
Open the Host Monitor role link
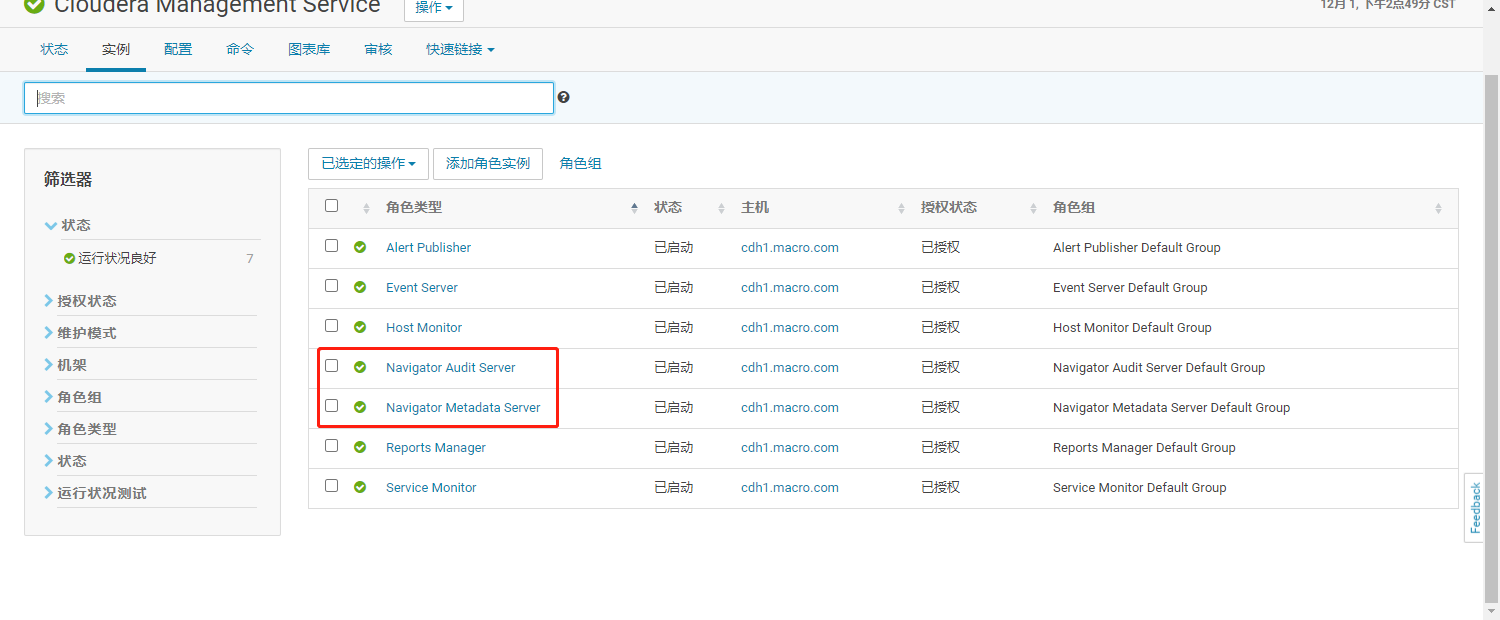pyautogui.click(x=424, y=327)
